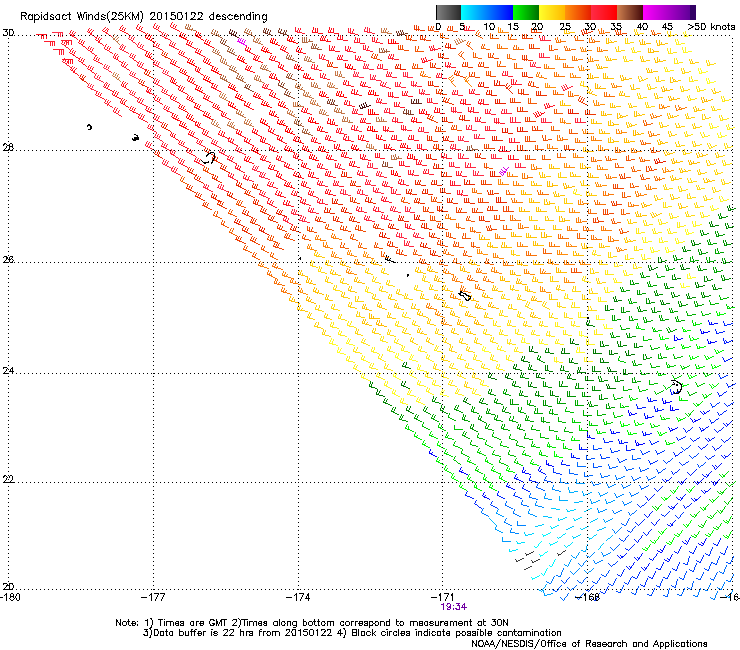Click the "35" knots legend tick label
Screen dimensions: 740x650
[x=616, y=27]
